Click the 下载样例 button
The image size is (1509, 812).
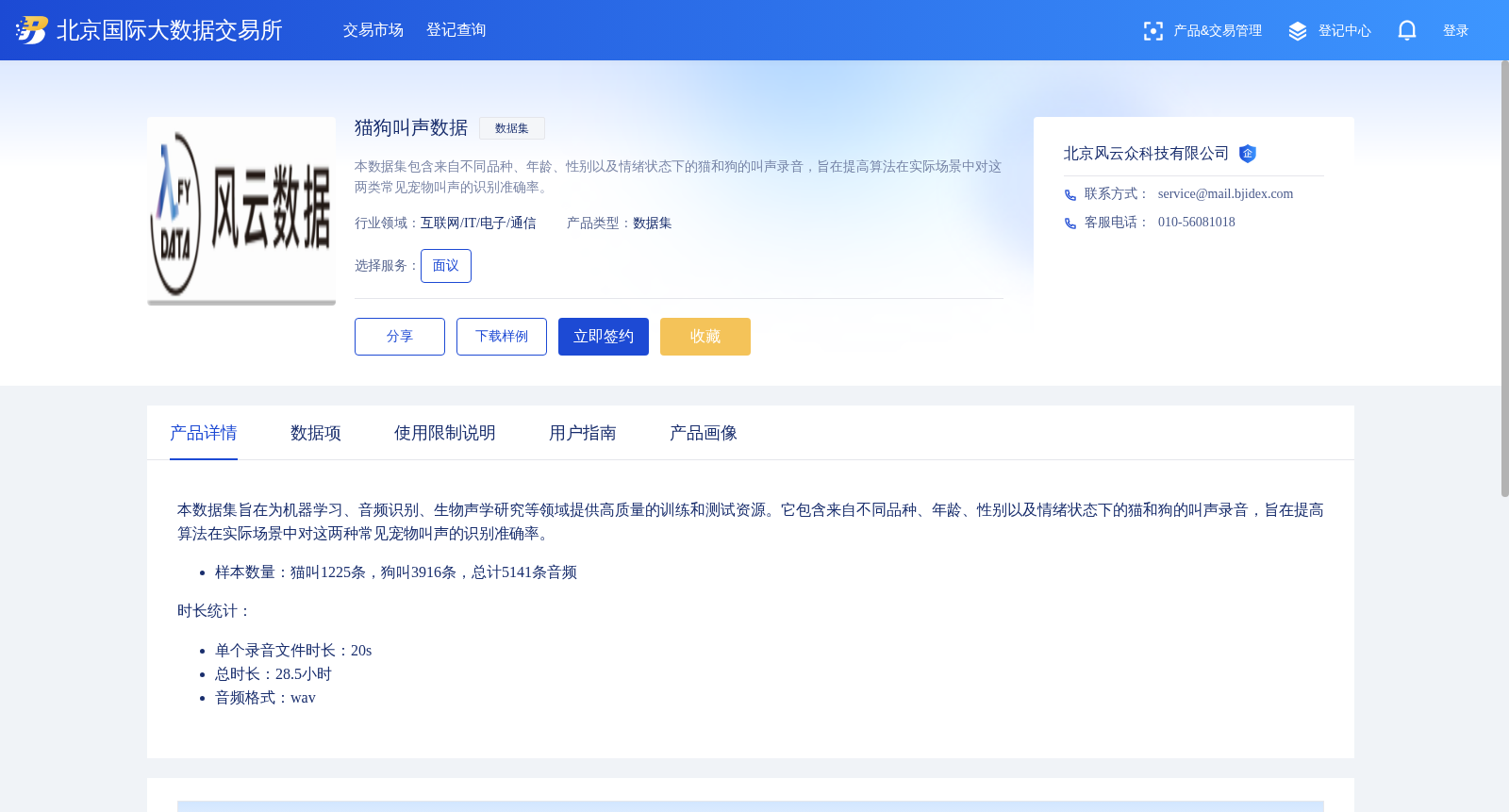click(x=502, y=337)
